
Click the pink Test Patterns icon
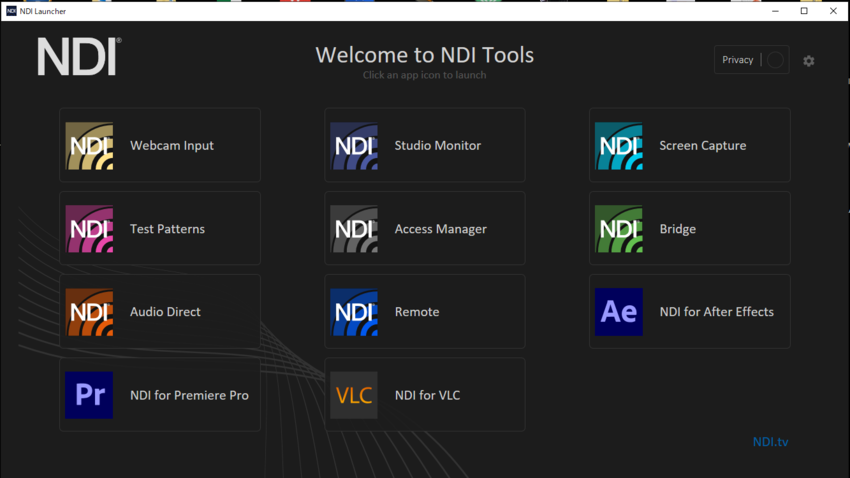89,229
